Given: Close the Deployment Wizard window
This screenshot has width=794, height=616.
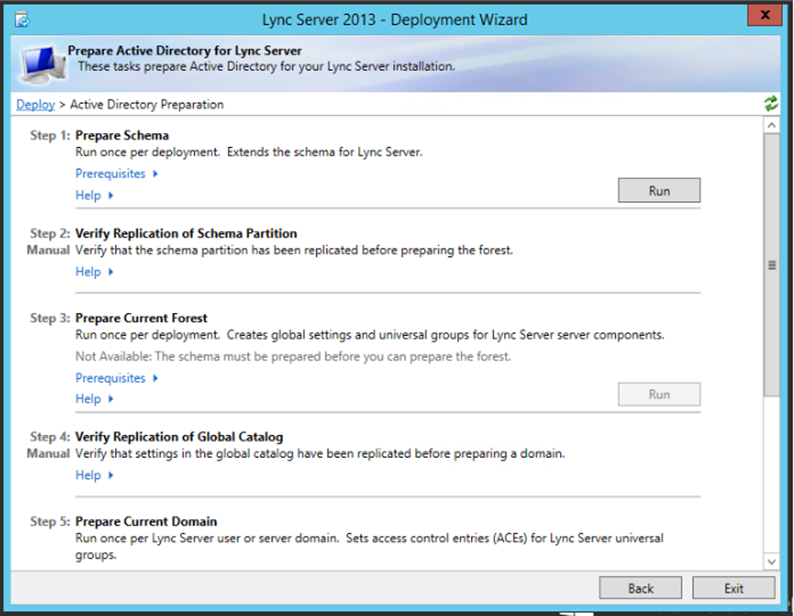Looking at the screenshot, I should (765, 15).
